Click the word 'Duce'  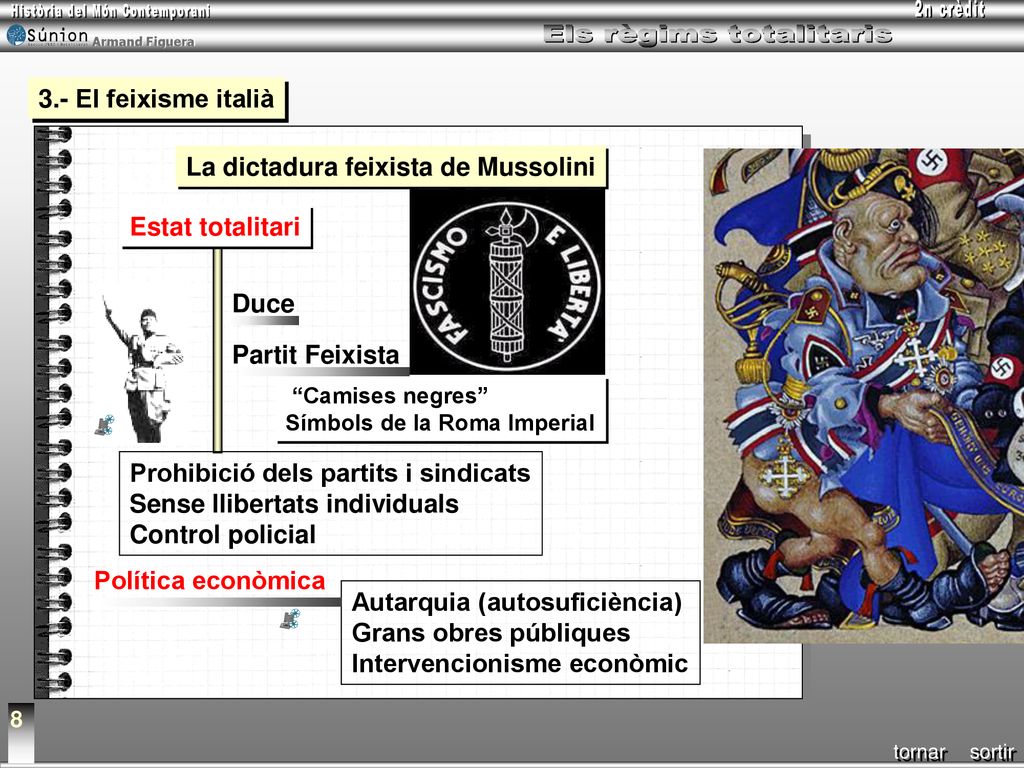click(x=263, y=303)
